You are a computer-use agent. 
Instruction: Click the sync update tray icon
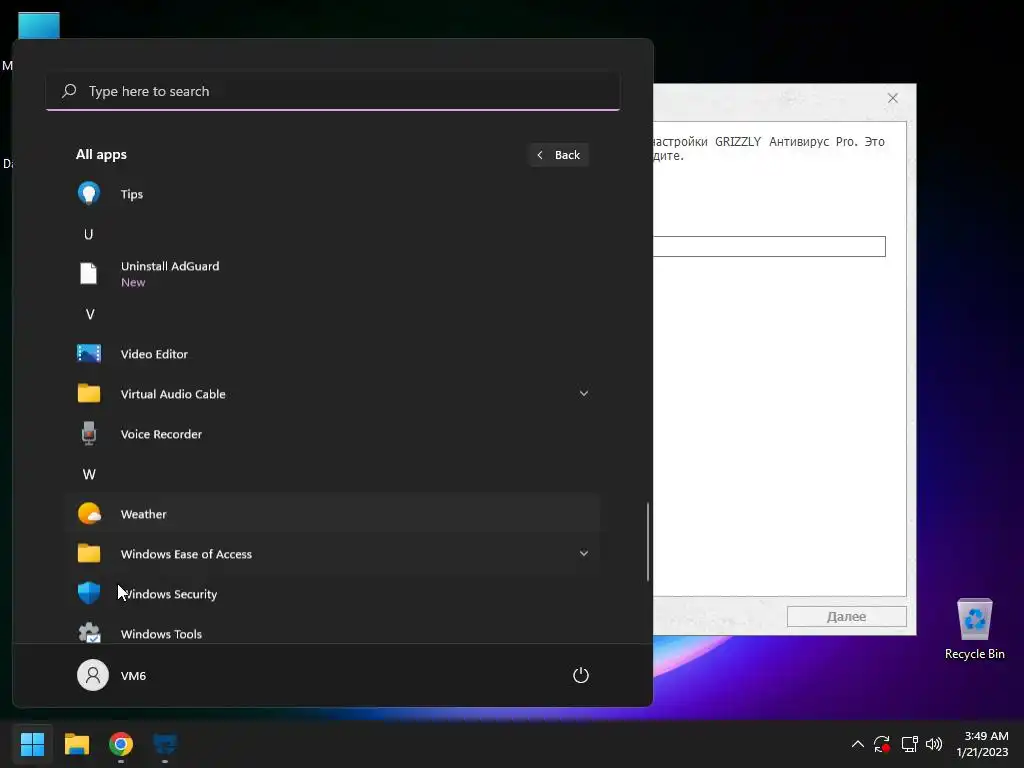(x=882, y=744)
